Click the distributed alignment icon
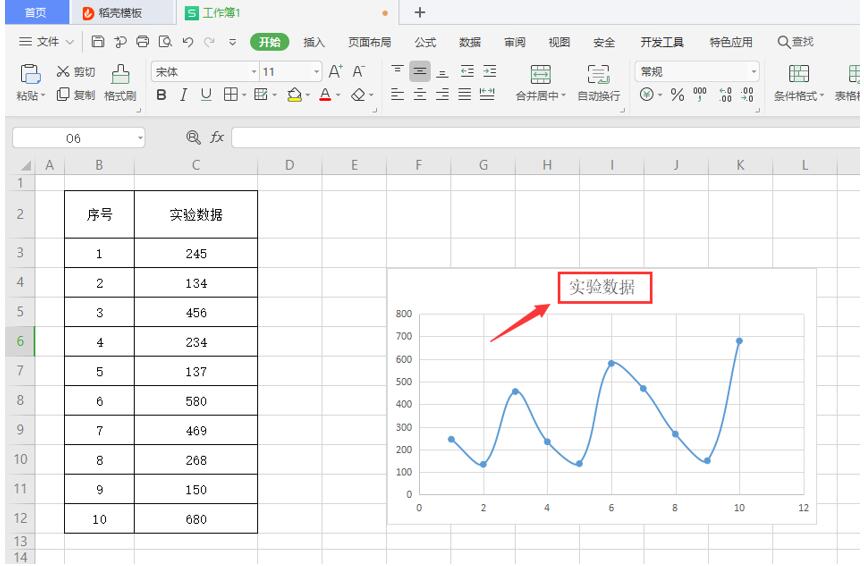The width and height of the screenshot is (864, 566). click(487, 94)
